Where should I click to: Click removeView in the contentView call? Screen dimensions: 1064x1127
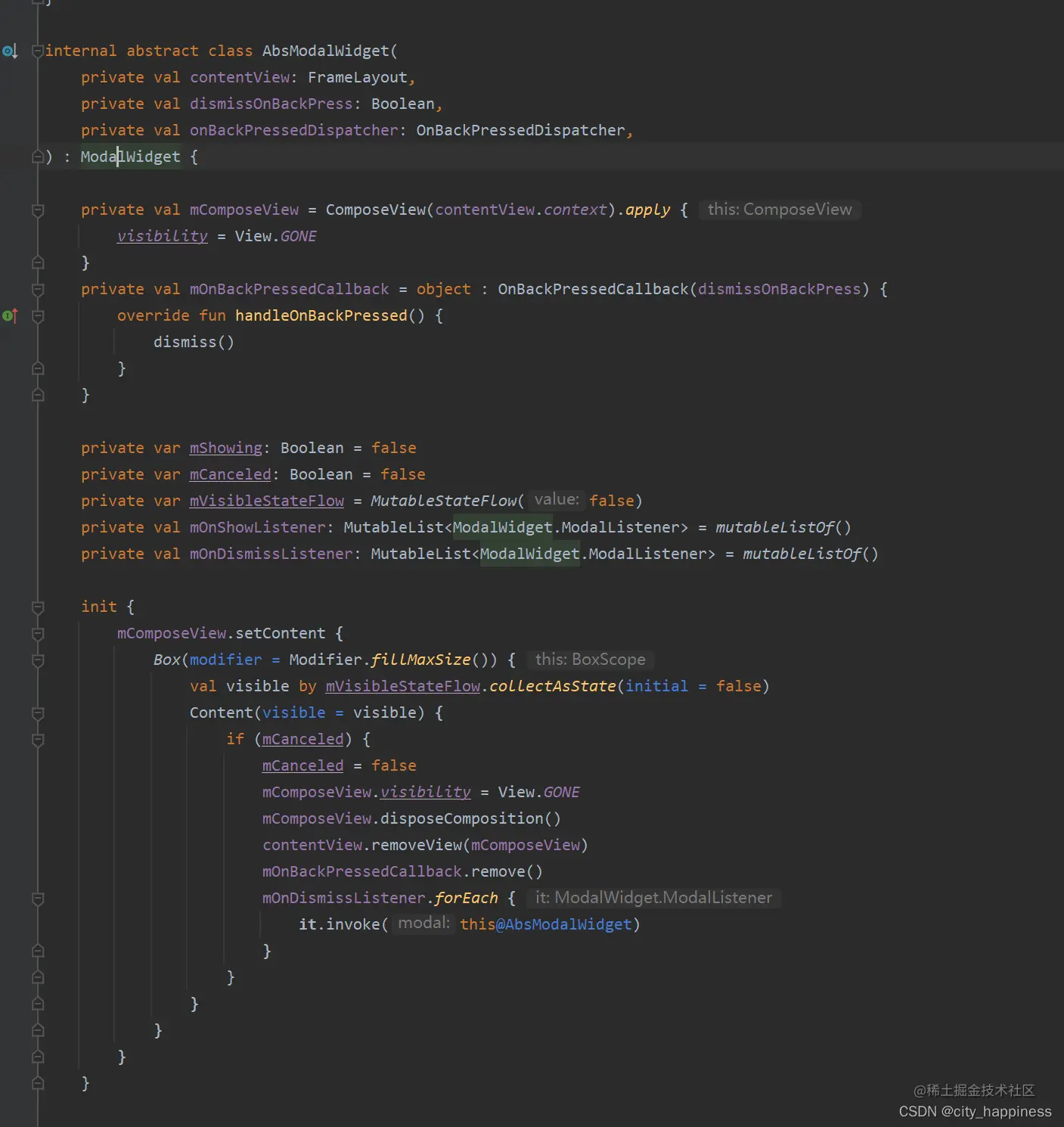coord(417,845)
